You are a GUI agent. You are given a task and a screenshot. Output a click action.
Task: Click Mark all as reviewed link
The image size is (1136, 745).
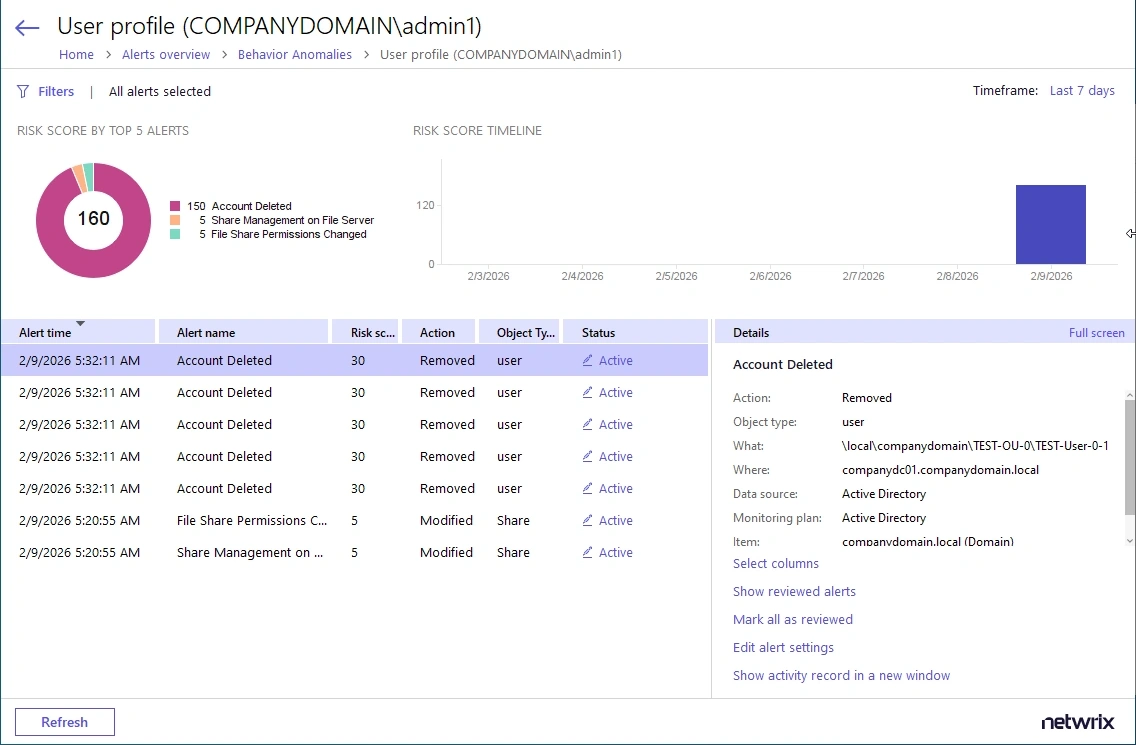click(x=792, y=620)
